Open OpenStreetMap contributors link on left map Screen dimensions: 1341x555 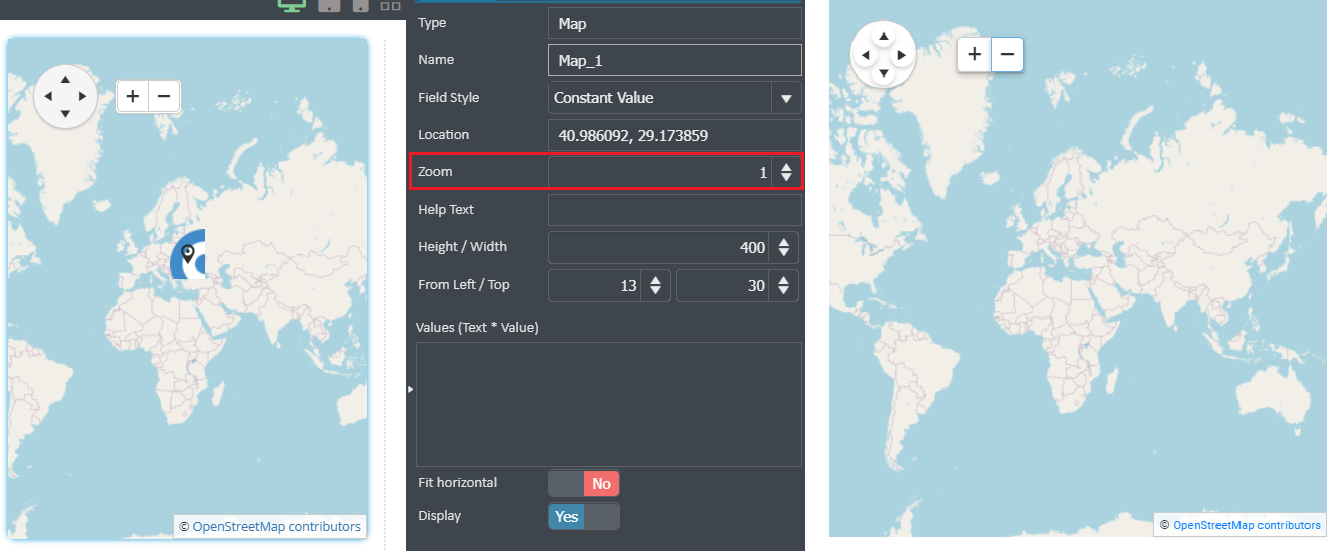click(277, 526)
